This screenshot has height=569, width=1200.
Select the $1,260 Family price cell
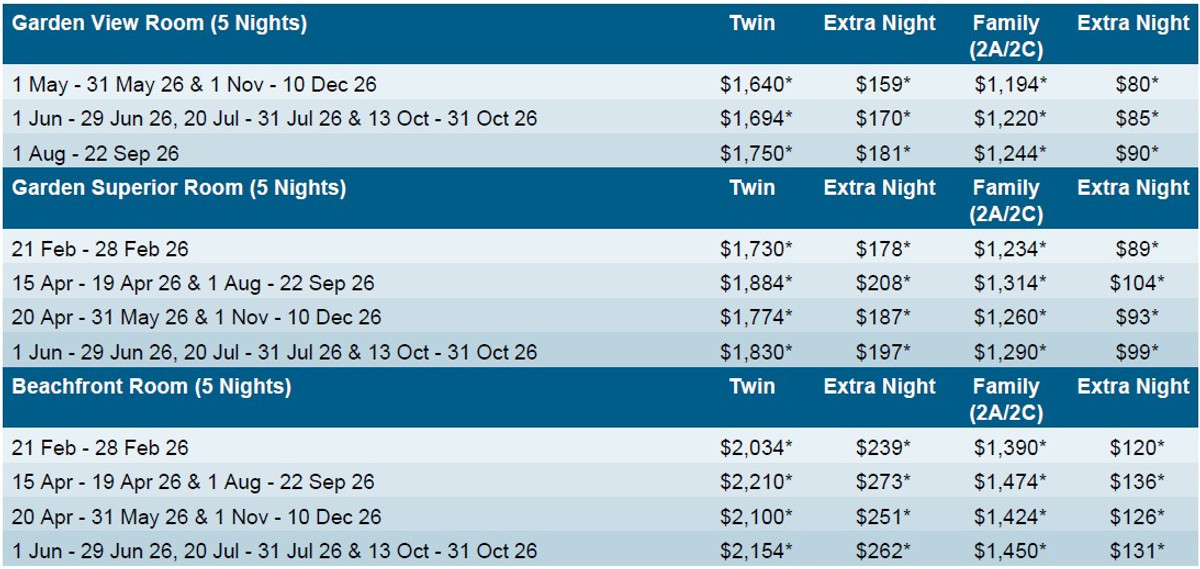[x=1011, y=318]
